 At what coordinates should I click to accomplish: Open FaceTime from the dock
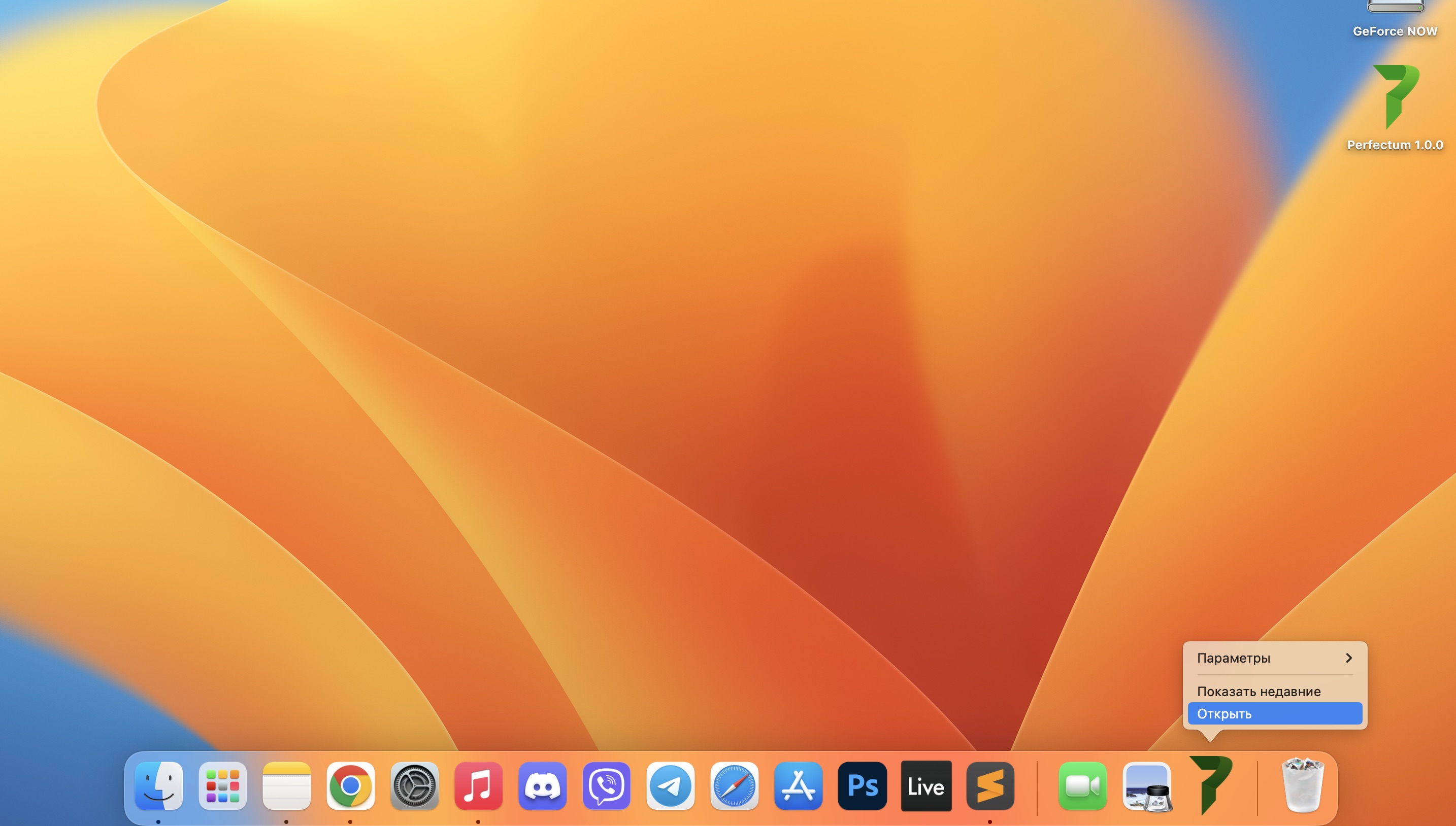click(1082, 786)
